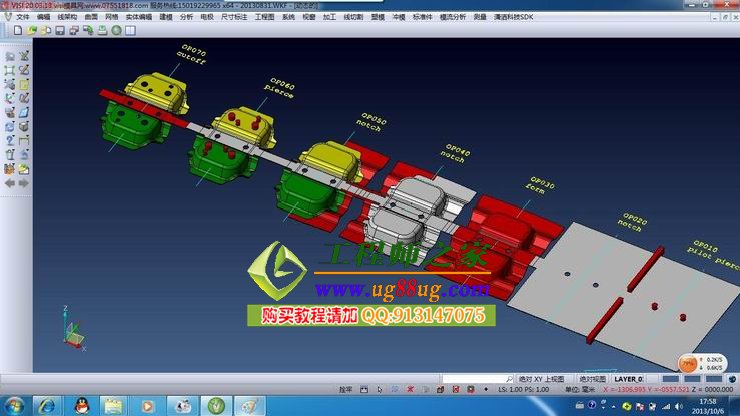Click the Windows Start button

[x=14, y=406]
